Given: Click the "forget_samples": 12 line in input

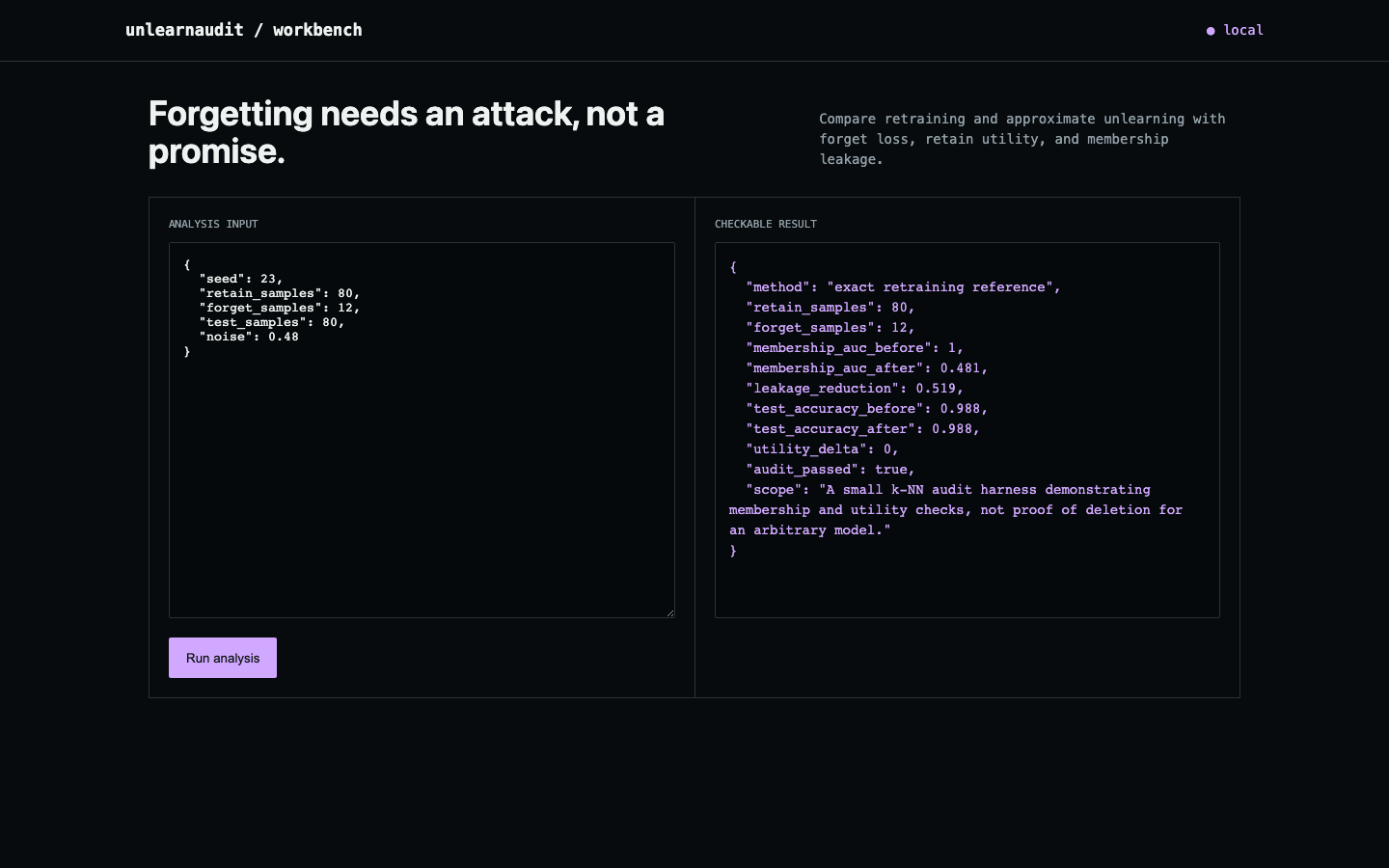Looking at the screenshot, I should tap(280, 308).
